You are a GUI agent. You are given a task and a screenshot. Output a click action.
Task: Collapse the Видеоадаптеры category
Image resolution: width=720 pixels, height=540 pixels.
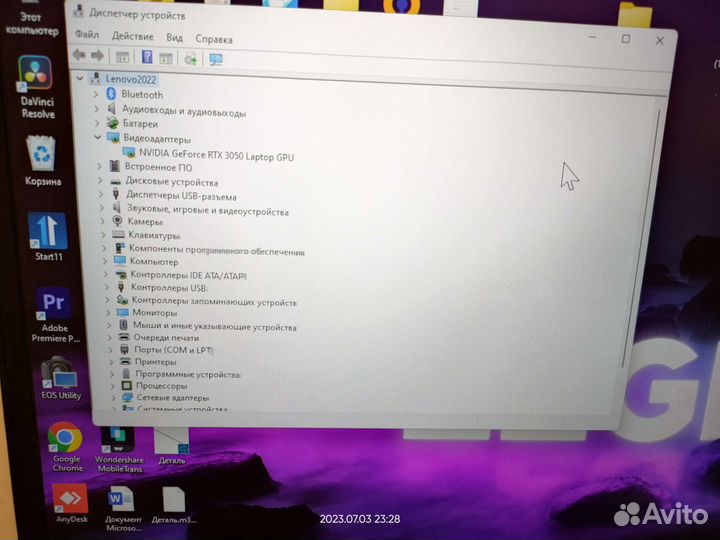tap(97, 137)
